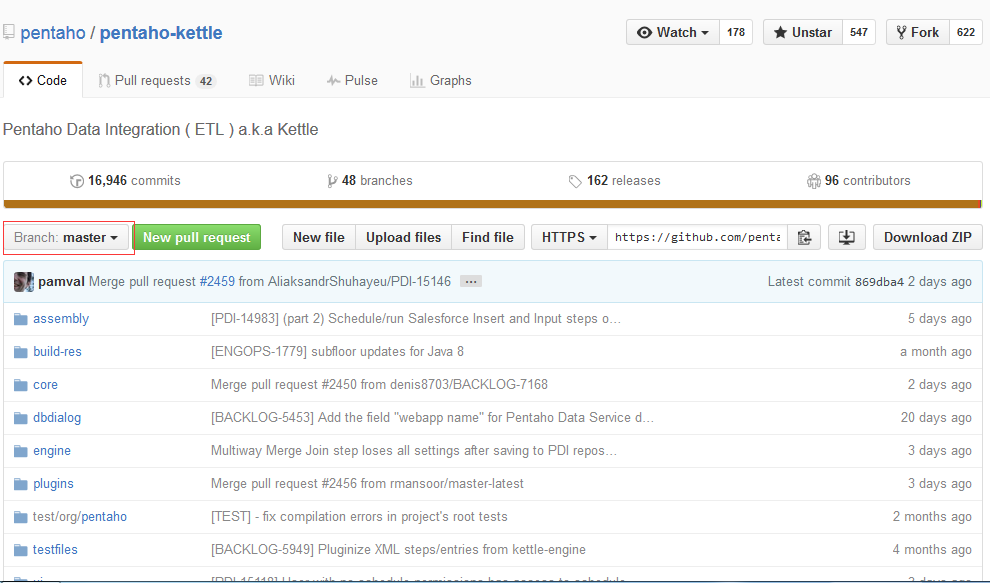Viewport: 990px width, 583px height.
Task: Open the BACKLOG-5949 Pluginize XML commit message
Action: coord(398,550)
